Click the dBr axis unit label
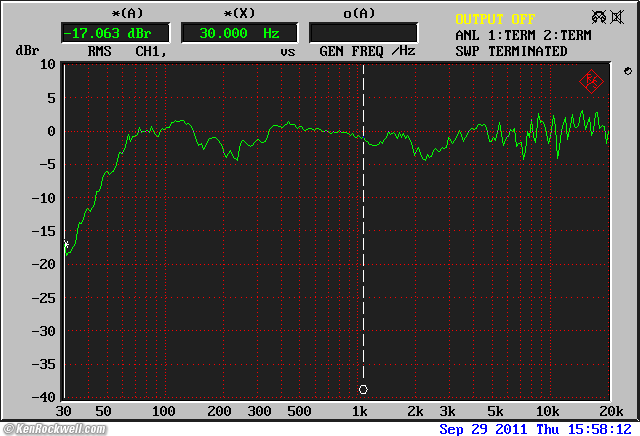 (x=27, y=51)
